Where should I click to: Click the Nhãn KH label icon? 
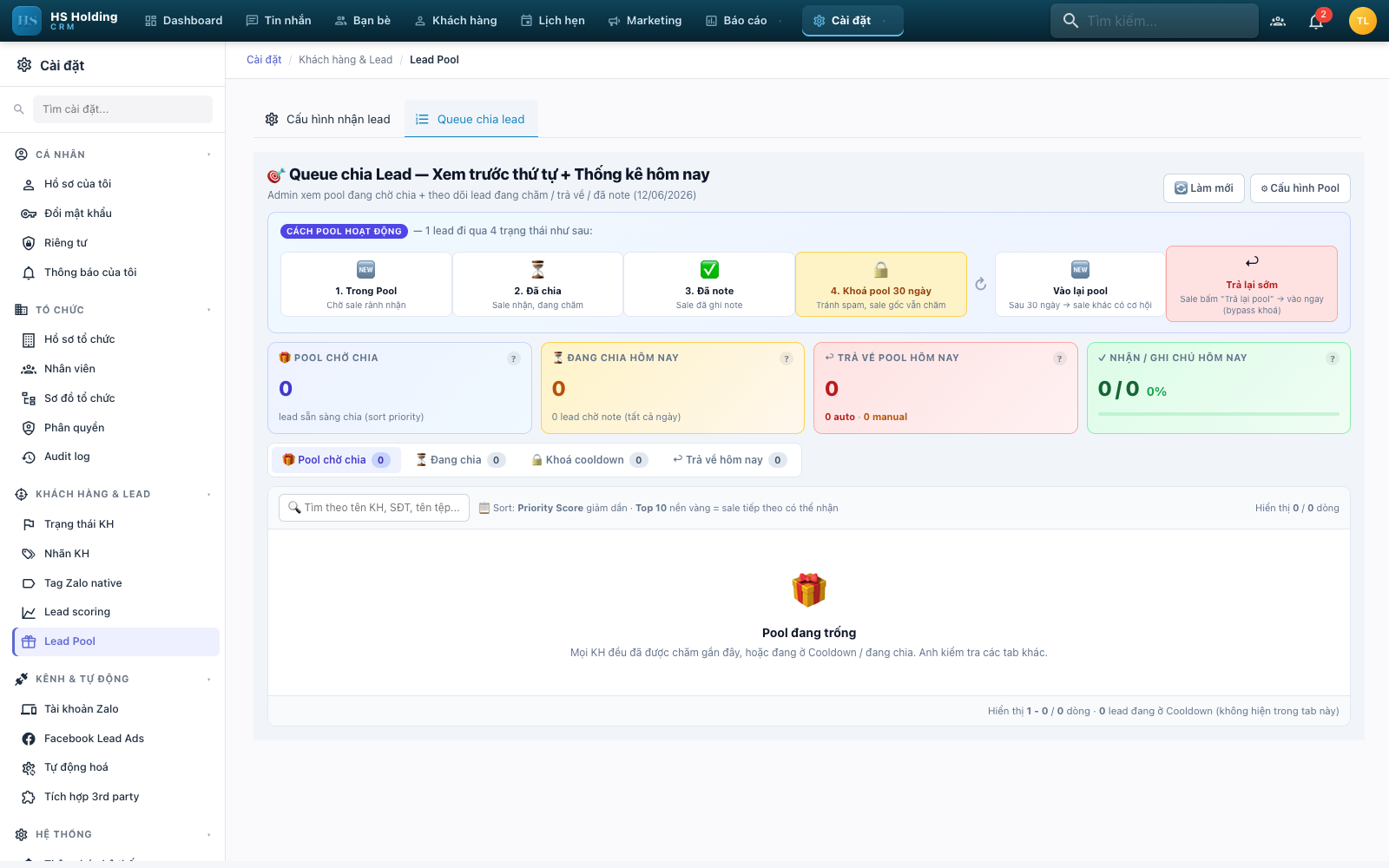(29, 554)
